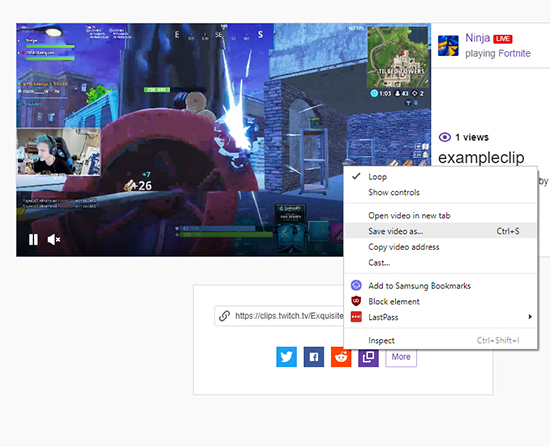The image size is (550, 447).
Task: Share the clip on Reddit
Action: click(341, 357)
